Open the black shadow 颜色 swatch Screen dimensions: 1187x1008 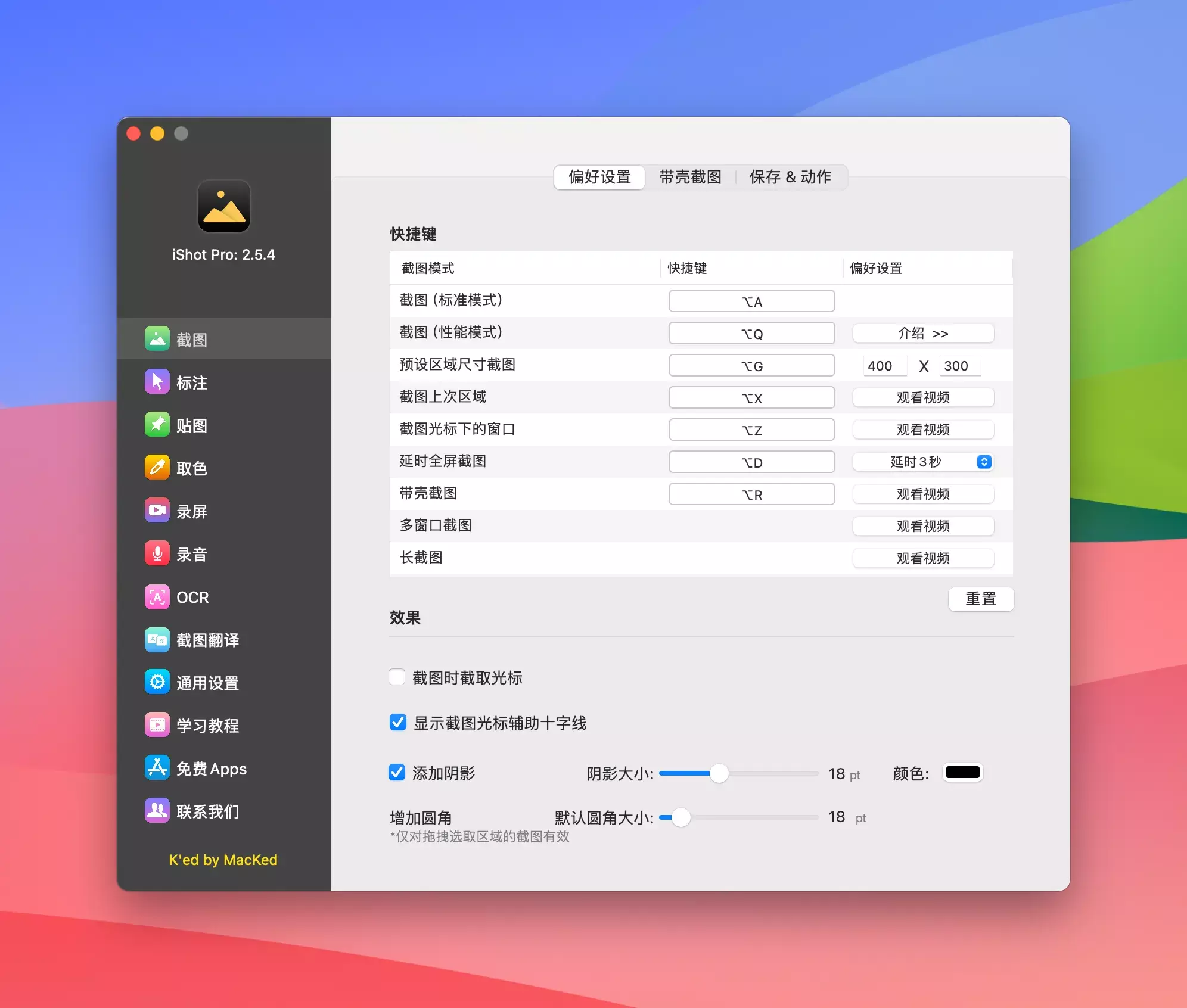tap(962, 773)
